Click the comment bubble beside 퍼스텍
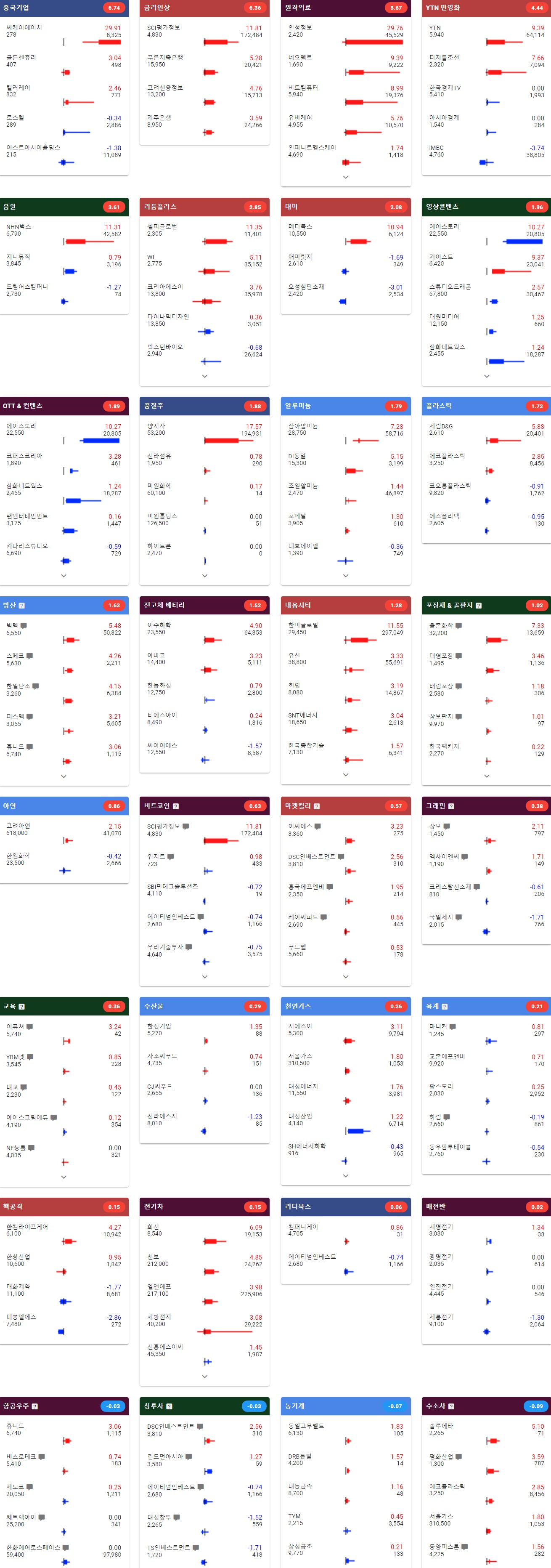 (x=30, y=716)
